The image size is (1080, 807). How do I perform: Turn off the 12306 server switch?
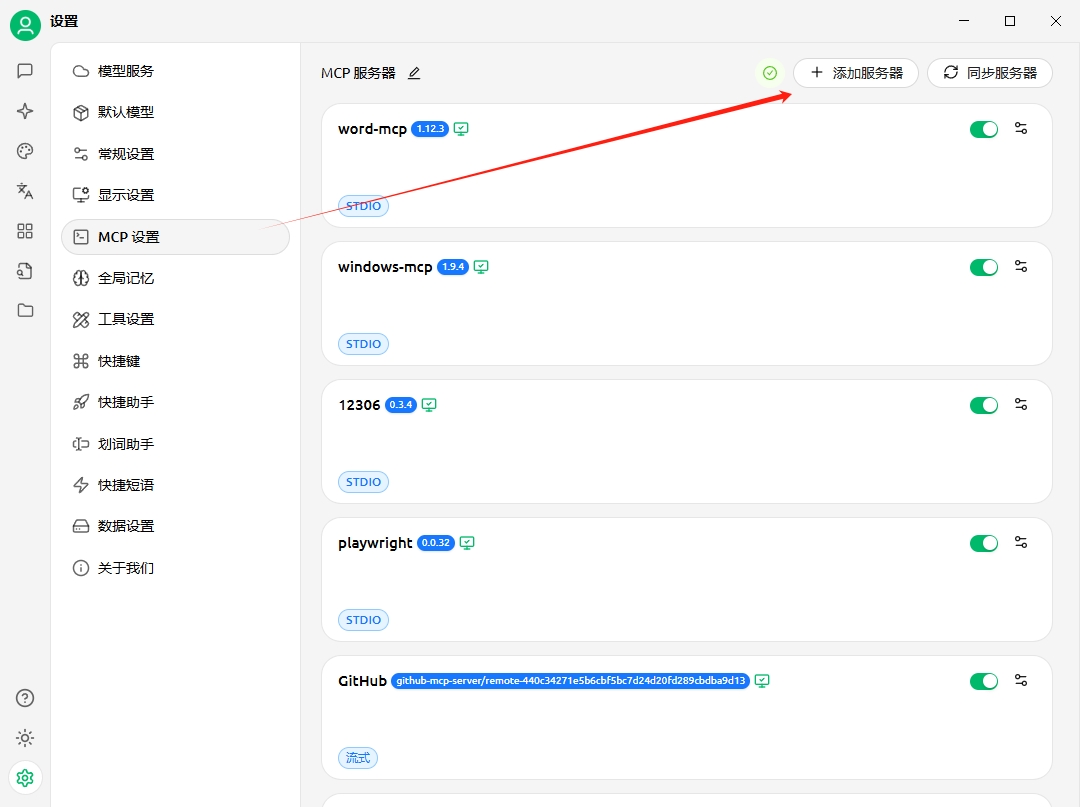click(984, 405)
